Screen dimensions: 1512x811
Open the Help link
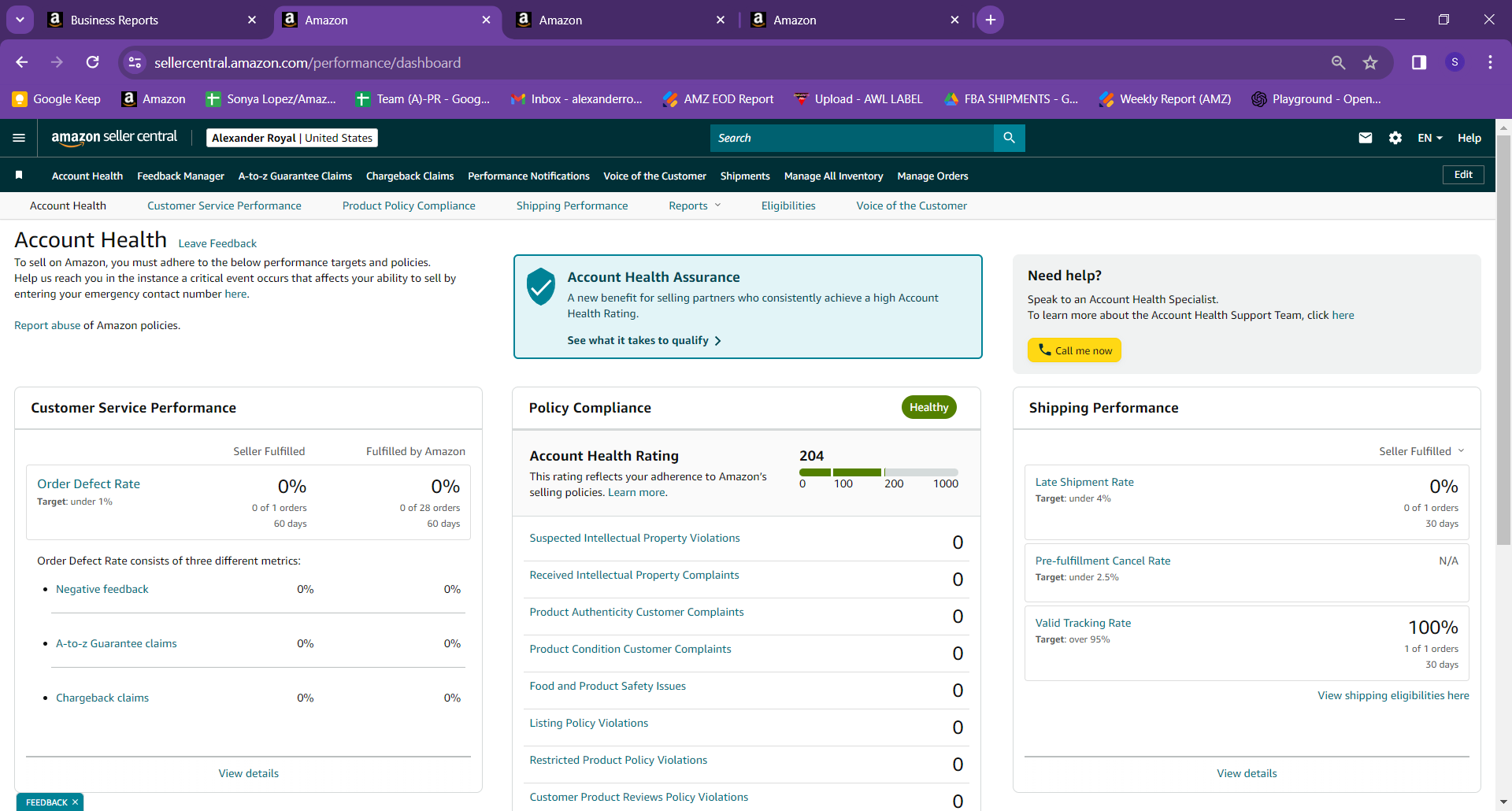(1469, 138)
